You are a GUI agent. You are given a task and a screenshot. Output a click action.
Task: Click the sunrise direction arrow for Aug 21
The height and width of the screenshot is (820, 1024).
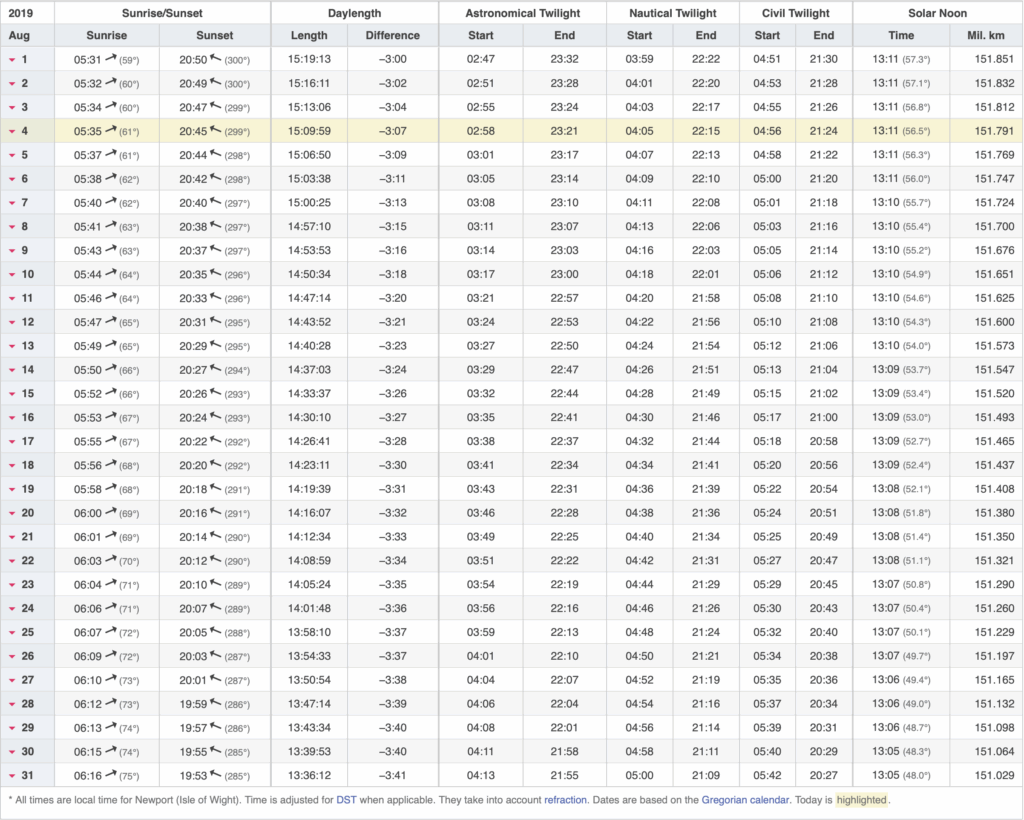[110, 536]
